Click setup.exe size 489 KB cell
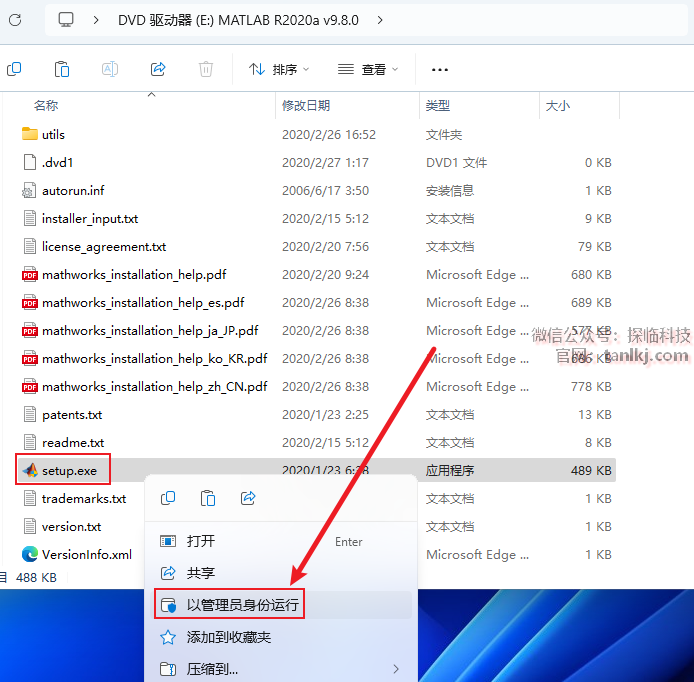 [x=591, y=470]
